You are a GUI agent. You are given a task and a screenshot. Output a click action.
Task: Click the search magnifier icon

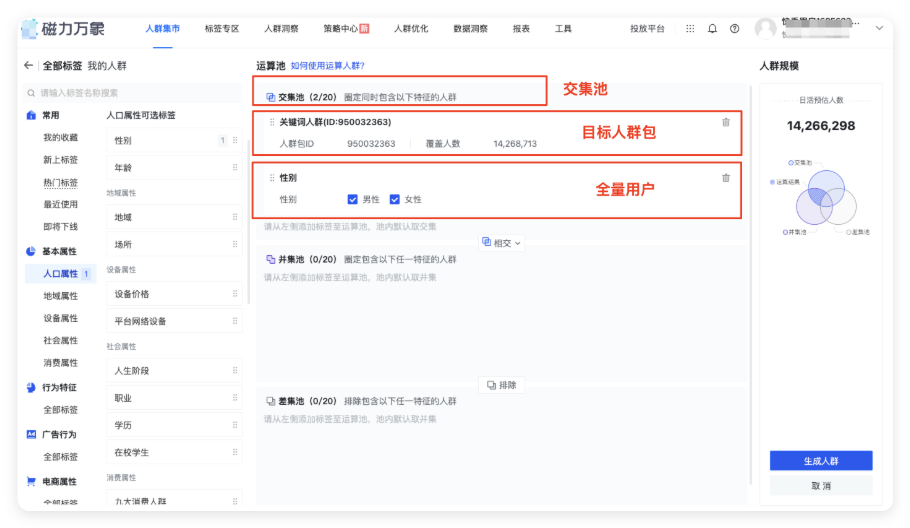[31, 93]
